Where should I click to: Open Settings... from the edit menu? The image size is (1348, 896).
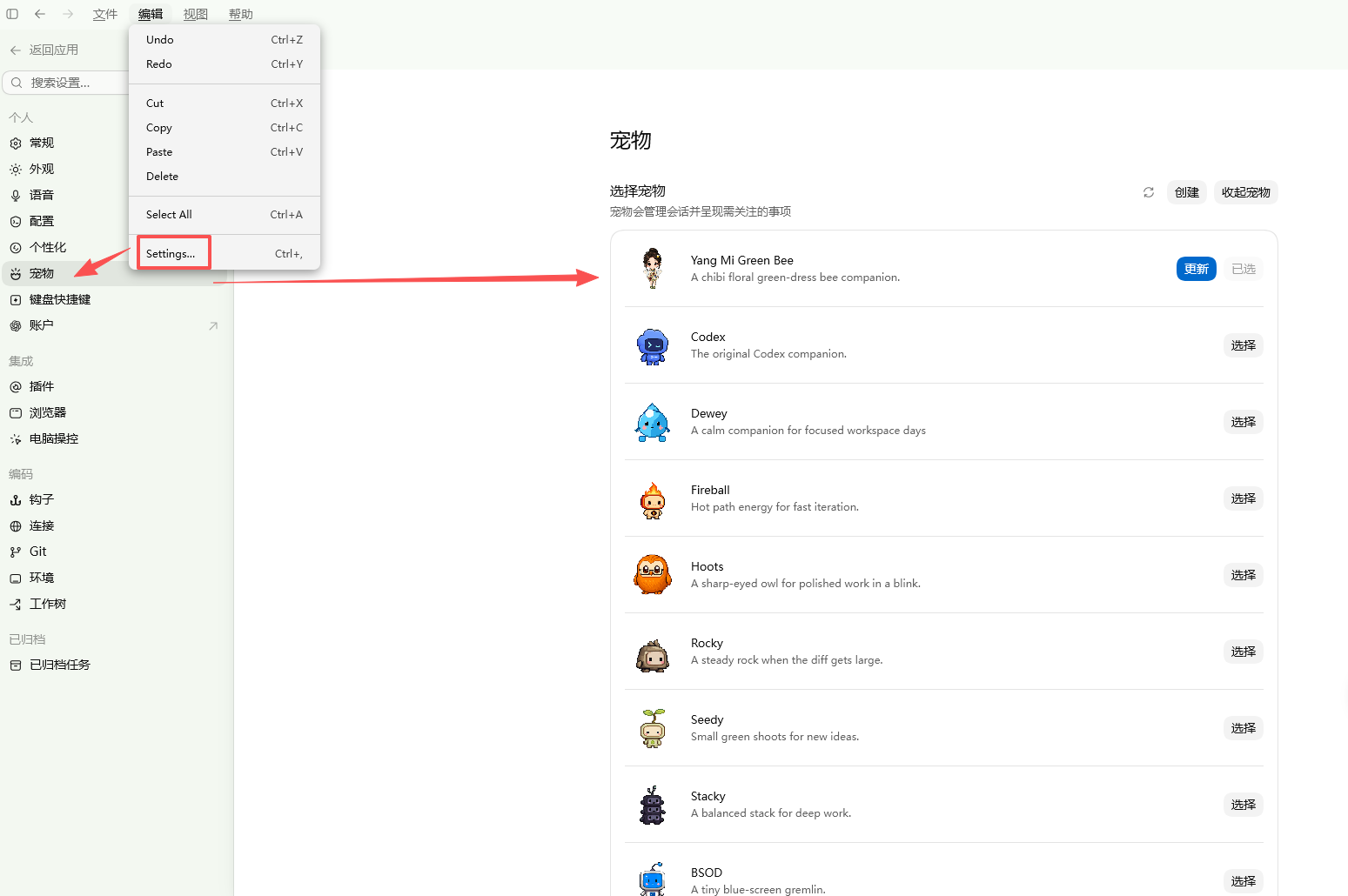[x=225, y=254]
